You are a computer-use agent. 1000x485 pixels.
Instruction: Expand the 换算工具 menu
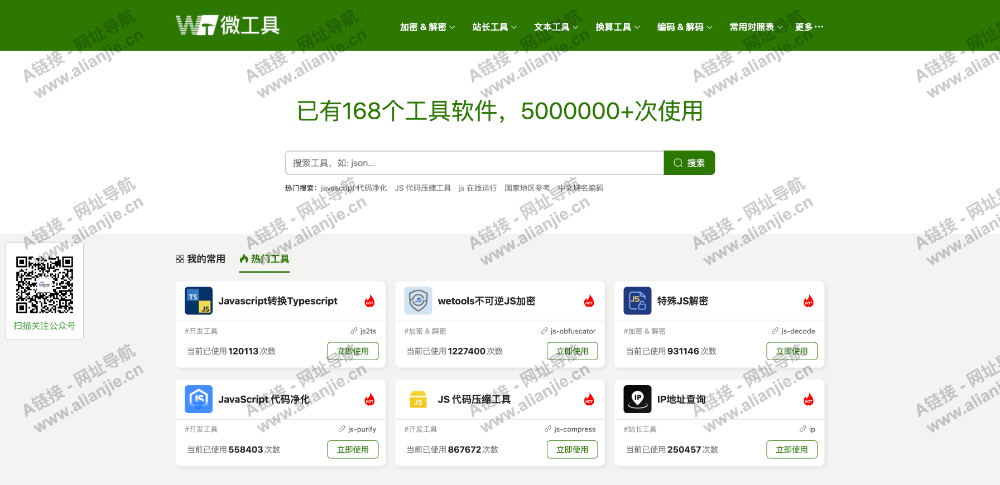pyautogui.click(x=617, y=27)
